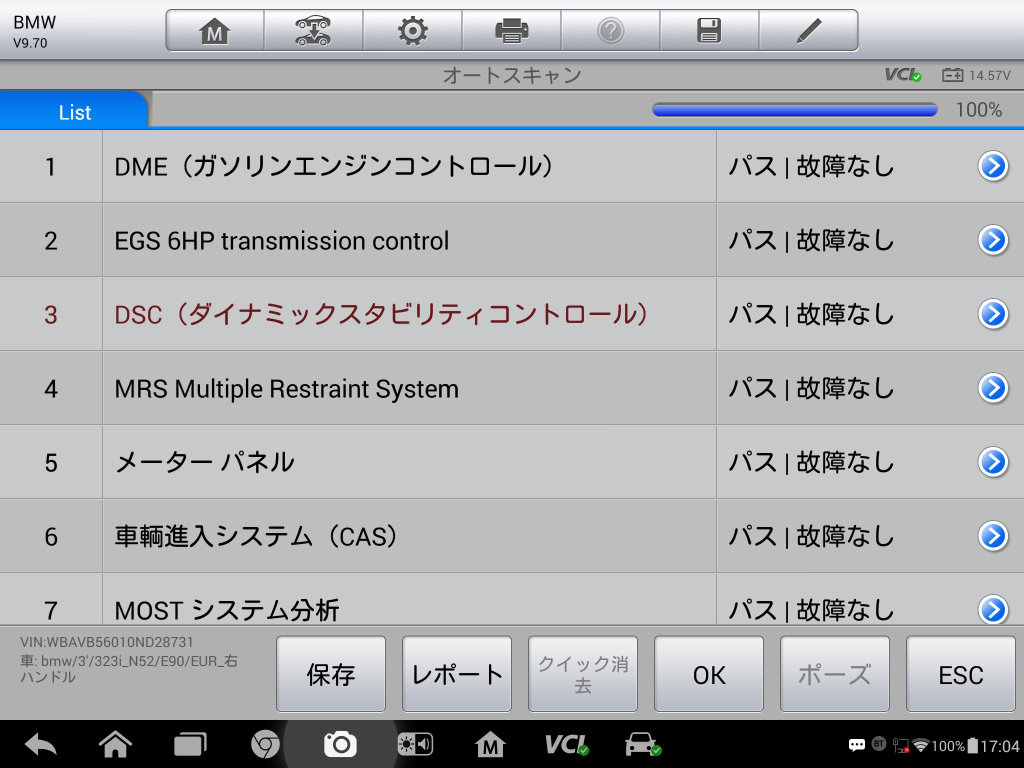Viewport: 1024px width, 768px height.
Task: Launch Chrome from the navigation bar
Action: pyautogui.click(x=265, y=744)
